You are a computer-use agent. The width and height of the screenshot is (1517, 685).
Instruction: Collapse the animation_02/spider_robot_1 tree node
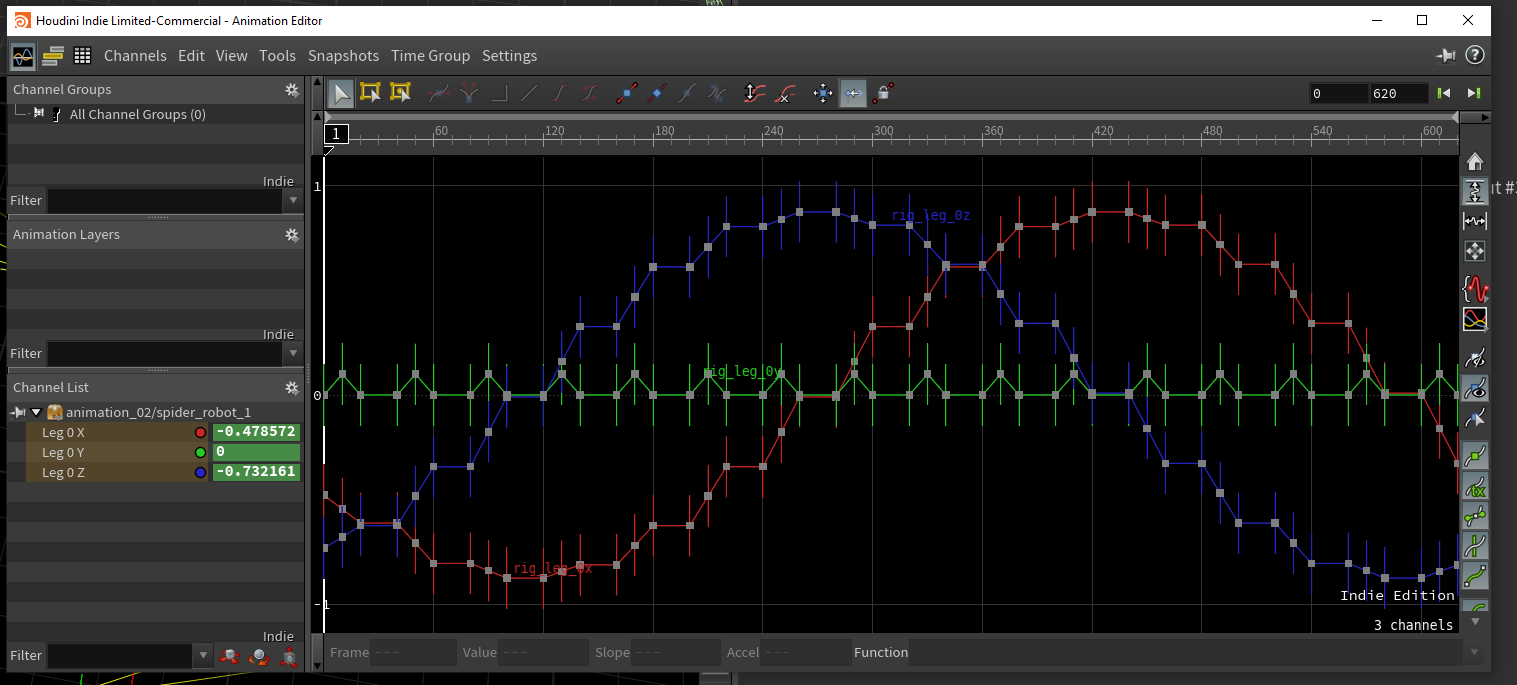[36, 412]
